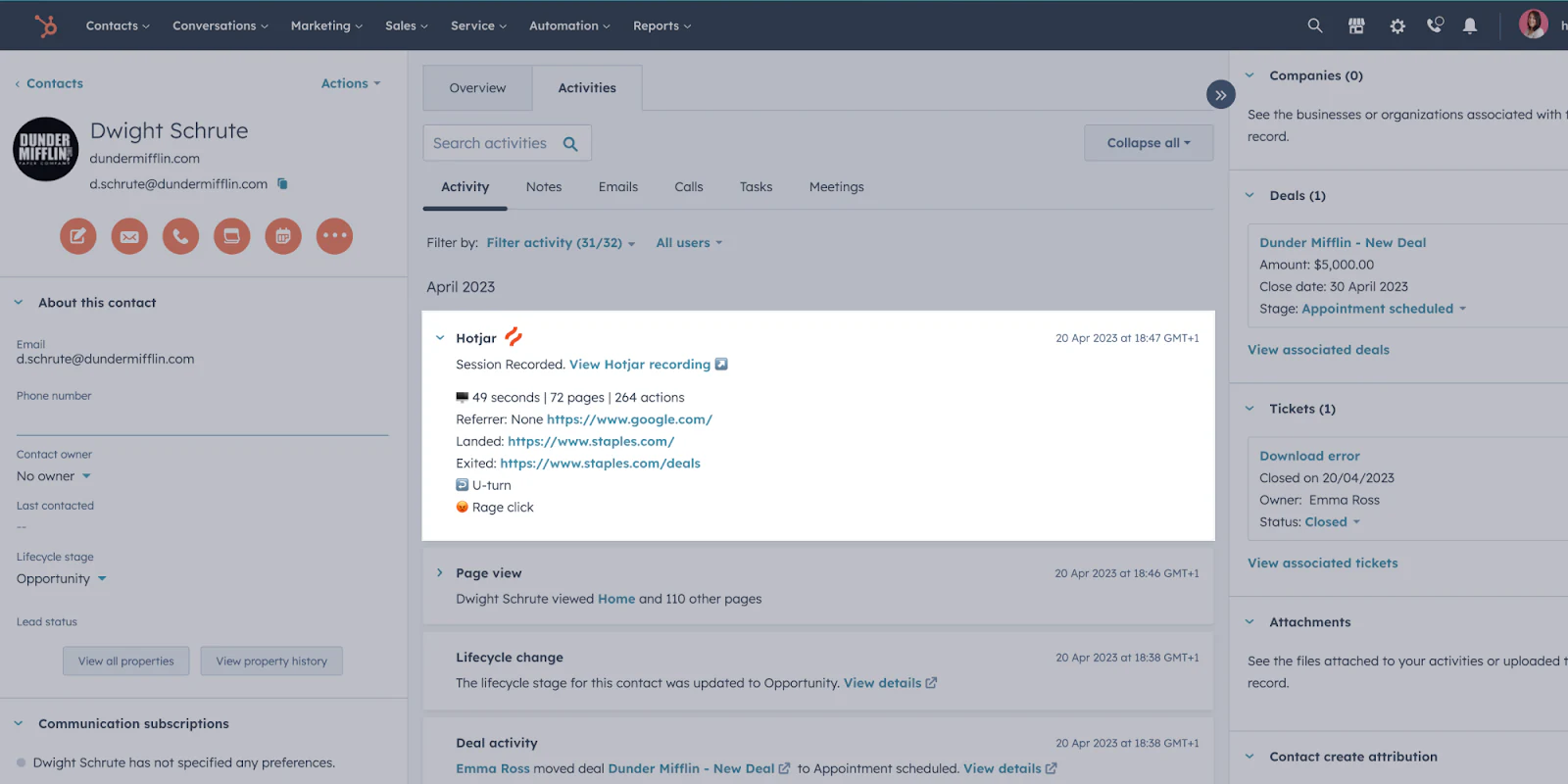Collapse right sidebar with double-arrow button
Screen dimensions: 1568x784
1220,95
